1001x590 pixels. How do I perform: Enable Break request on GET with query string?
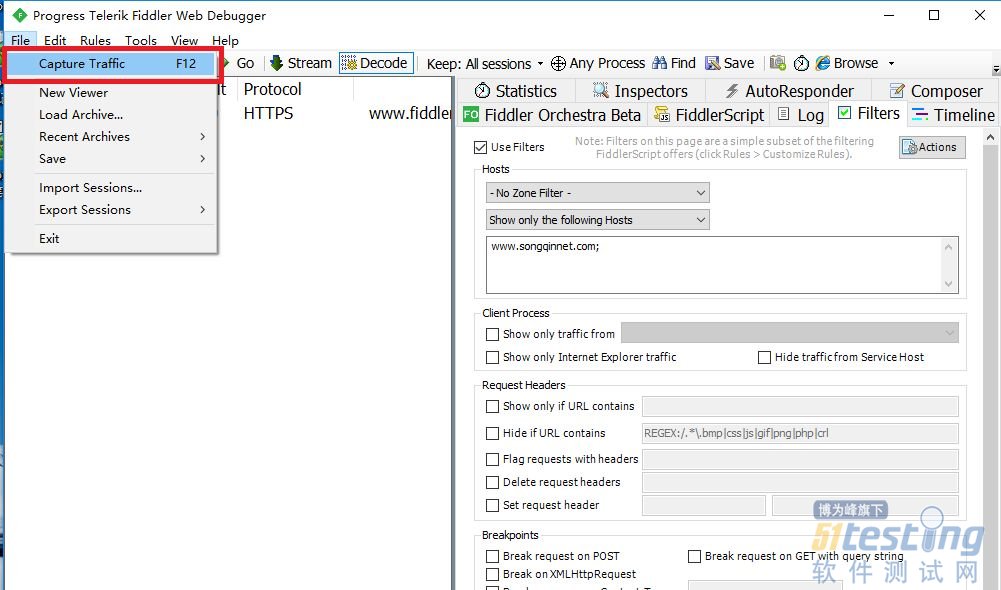tap(695, 556)
